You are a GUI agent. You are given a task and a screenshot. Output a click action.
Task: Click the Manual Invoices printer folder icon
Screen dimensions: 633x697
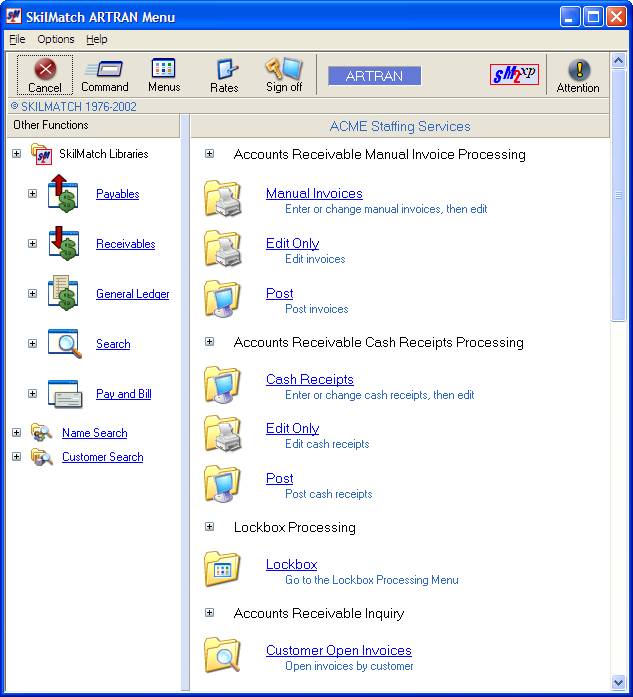coord(223,198)
